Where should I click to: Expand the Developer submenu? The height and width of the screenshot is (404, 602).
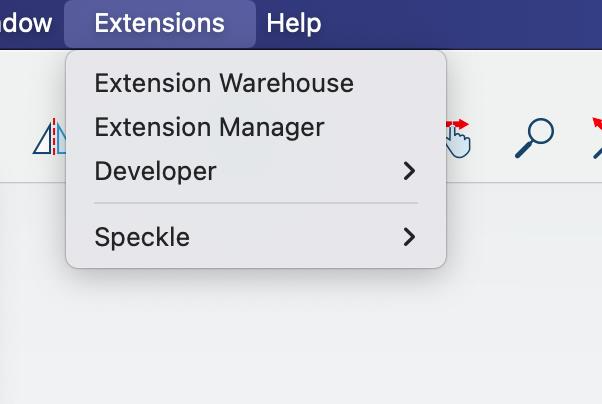[x=256, y=171]
